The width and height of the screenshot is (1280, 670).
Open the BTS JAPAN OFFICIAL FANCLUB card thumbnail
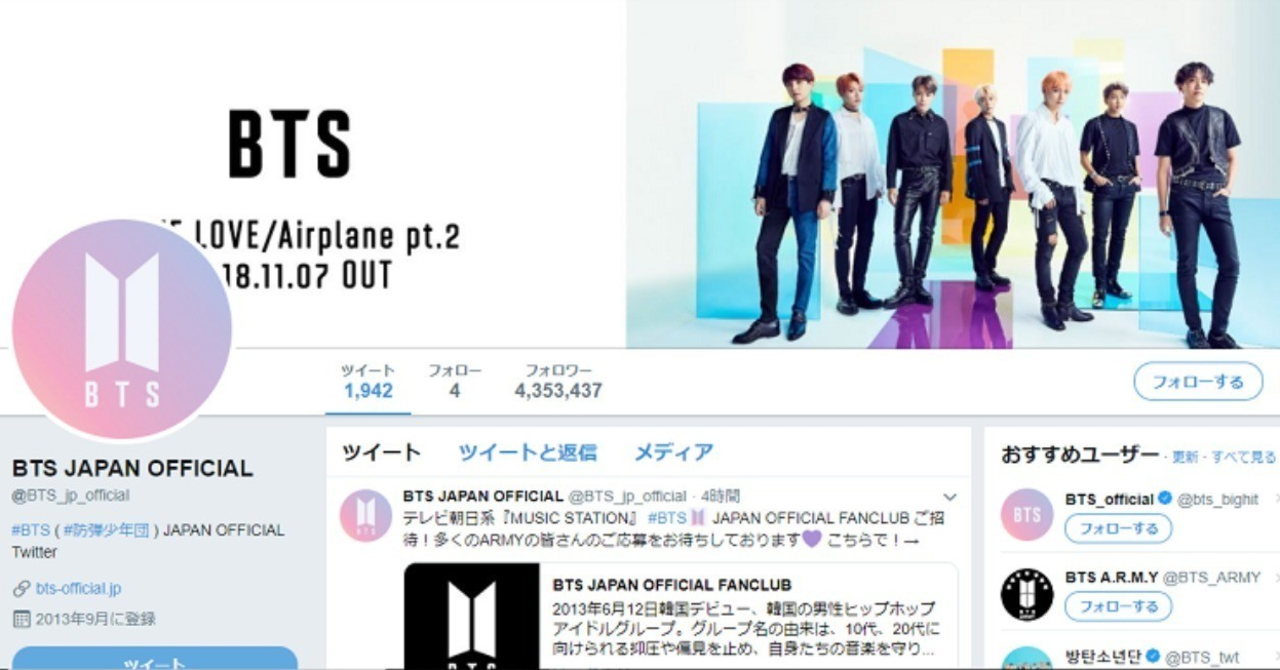[x=471, y=616]
